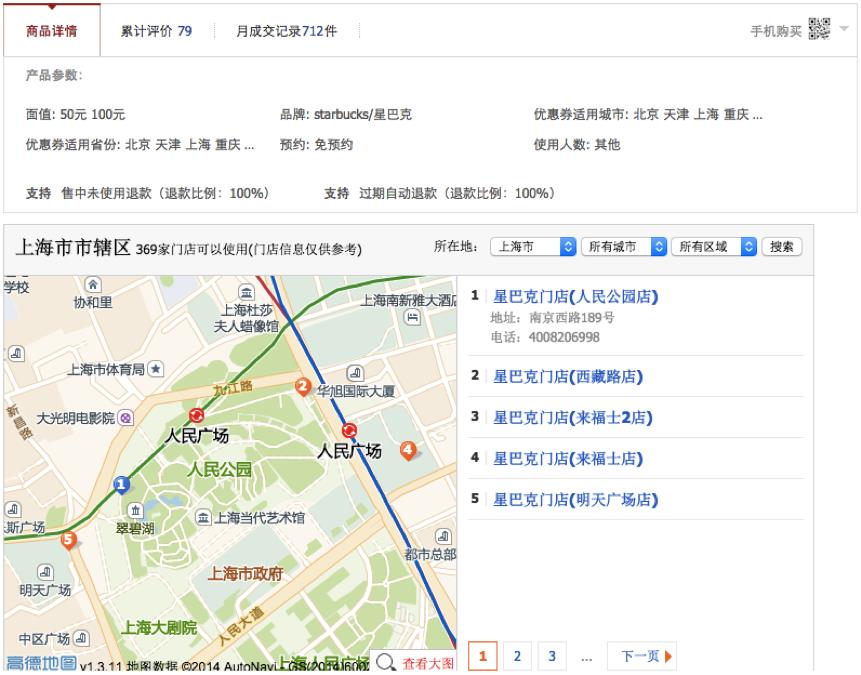The image size is (861, 675).
Task: Click 下一页 next page button
Action: pyautogui.click(x=641, y=656)
